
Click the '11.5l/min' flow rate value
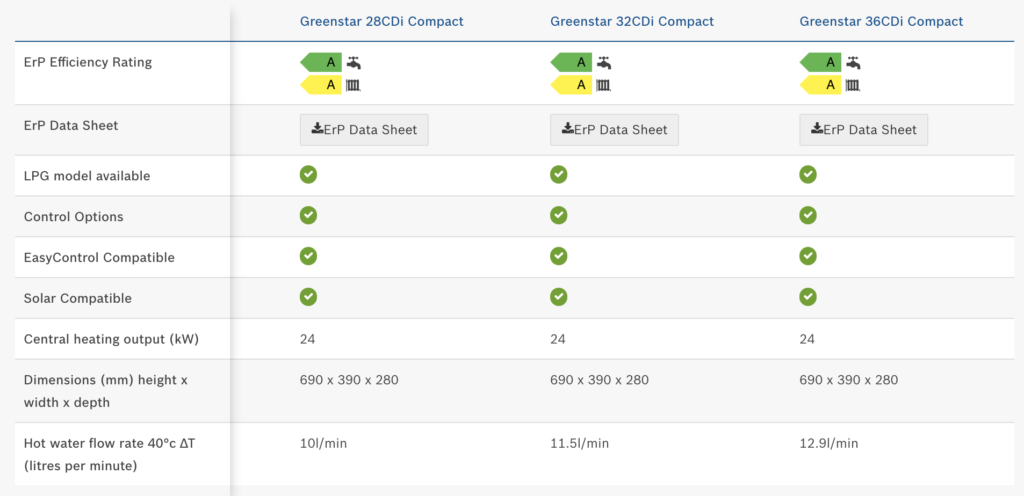point(579,444)
